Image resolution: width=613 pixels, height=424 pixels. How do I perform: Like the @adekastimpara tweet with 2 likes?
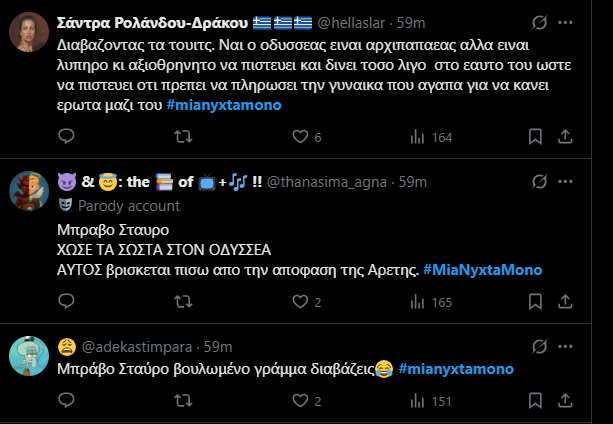(303, 401)
